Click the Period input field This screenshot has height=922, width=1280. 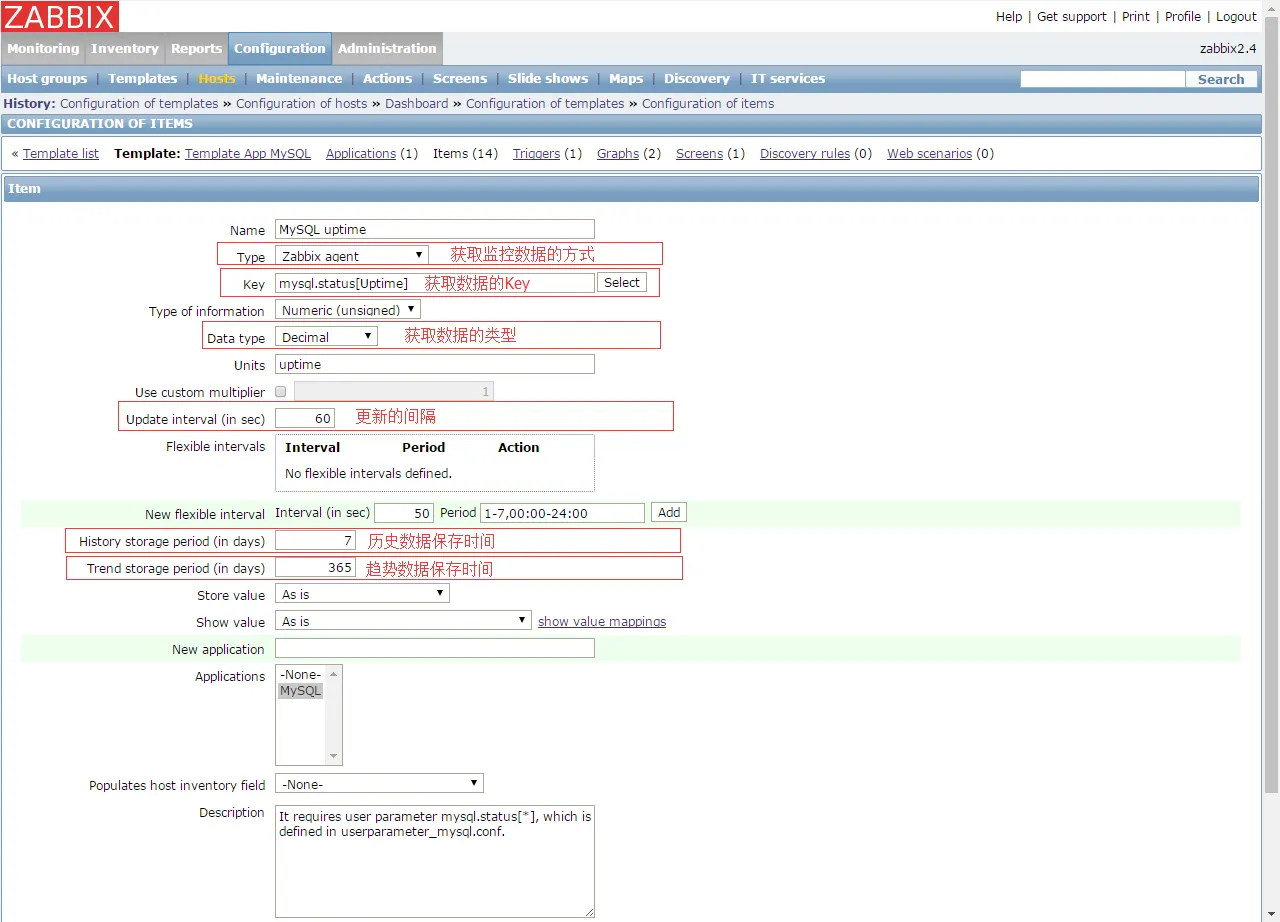(x=562, y=512)
